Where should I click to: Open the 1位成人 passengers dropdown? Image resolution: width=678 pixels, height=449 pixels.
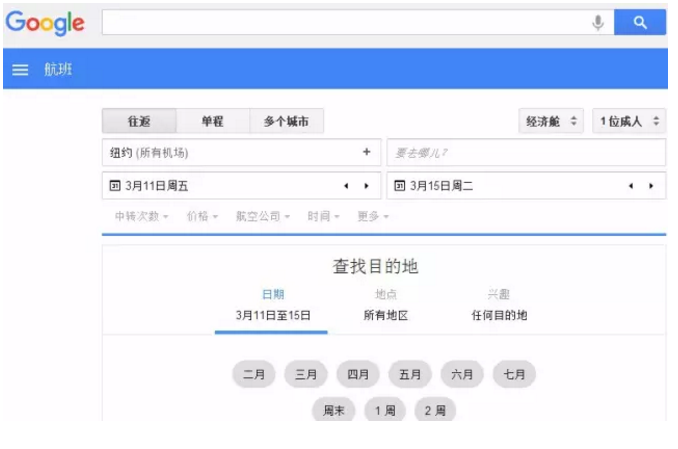(x=629, y=121)
